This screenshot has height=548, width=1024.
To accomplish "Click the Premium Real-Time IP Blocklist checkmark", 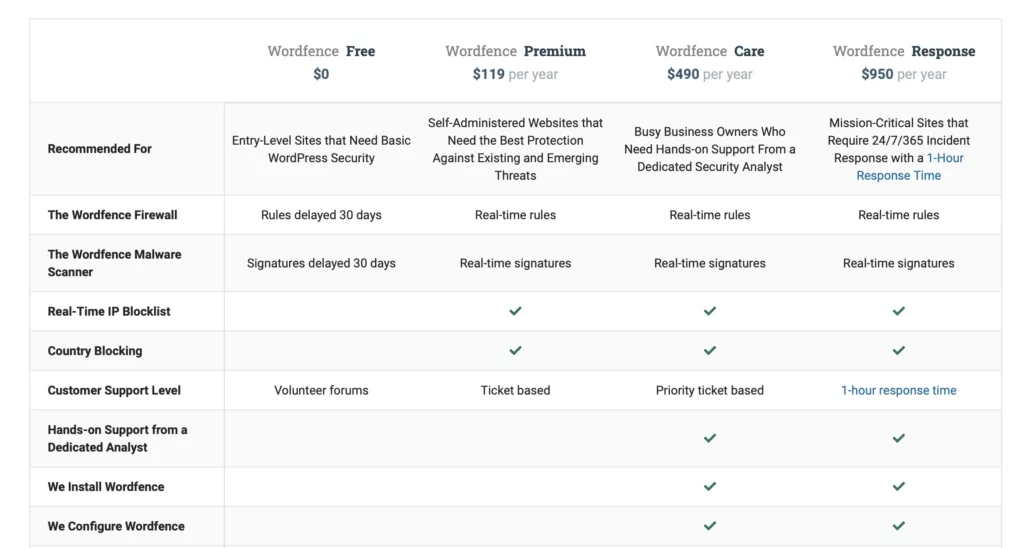I will (515, 311).
